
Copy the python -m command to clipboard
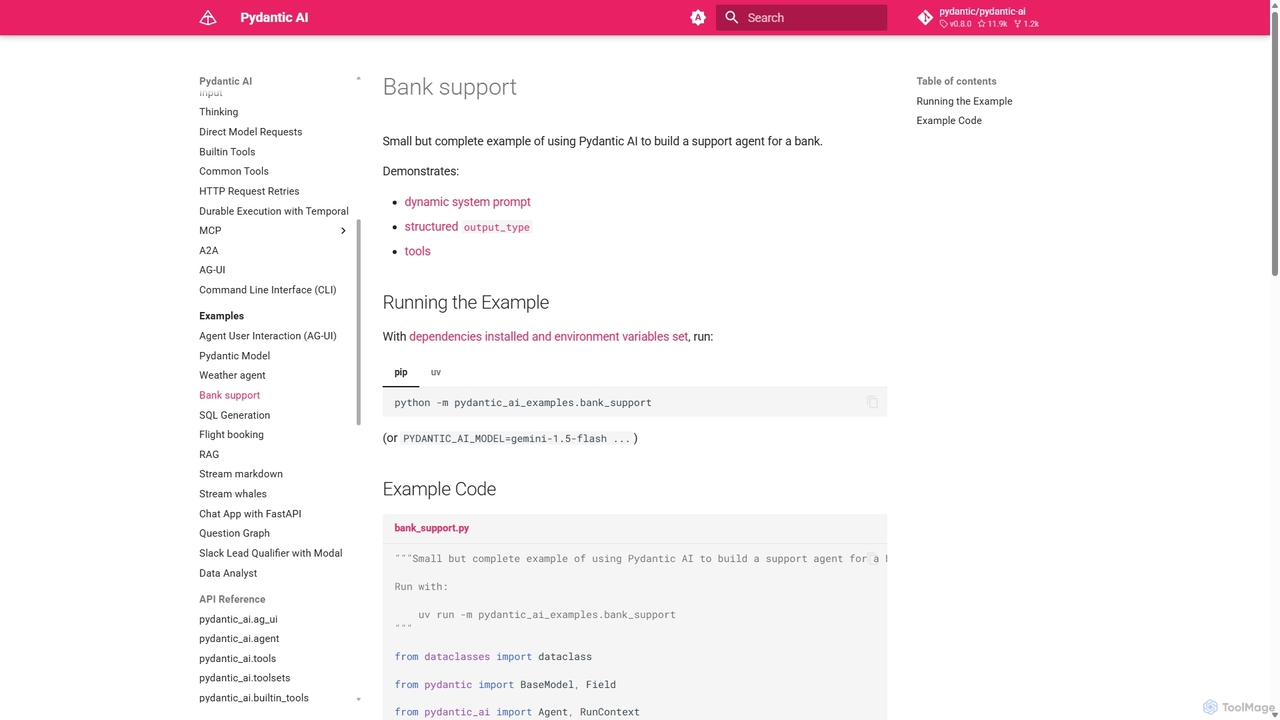(x=872, y=402)
